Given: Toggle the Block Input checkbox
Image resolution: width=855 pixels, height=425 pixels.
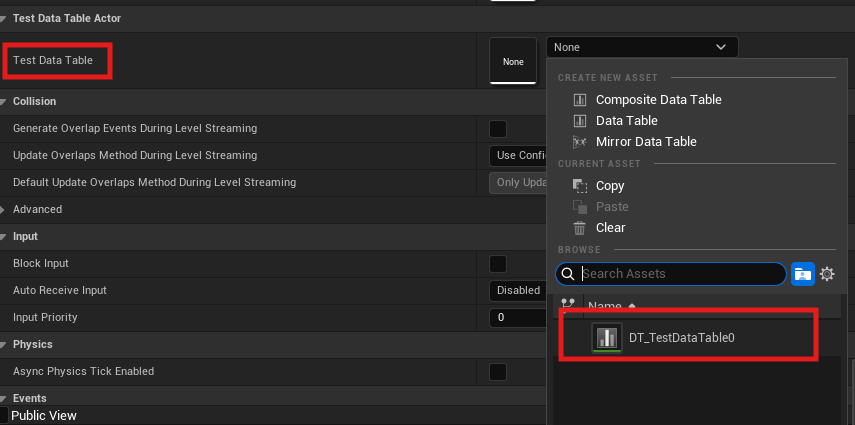Looking at the screenshot, I should click(x=497, y=264).
